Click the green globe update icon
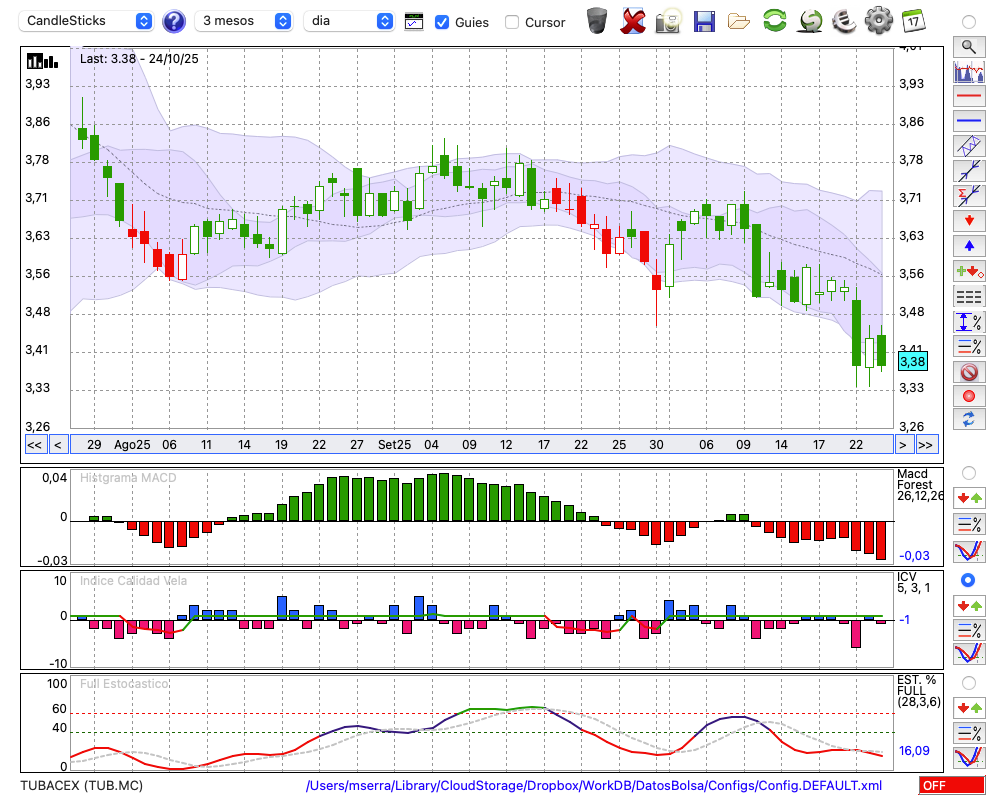 [810, 21]
